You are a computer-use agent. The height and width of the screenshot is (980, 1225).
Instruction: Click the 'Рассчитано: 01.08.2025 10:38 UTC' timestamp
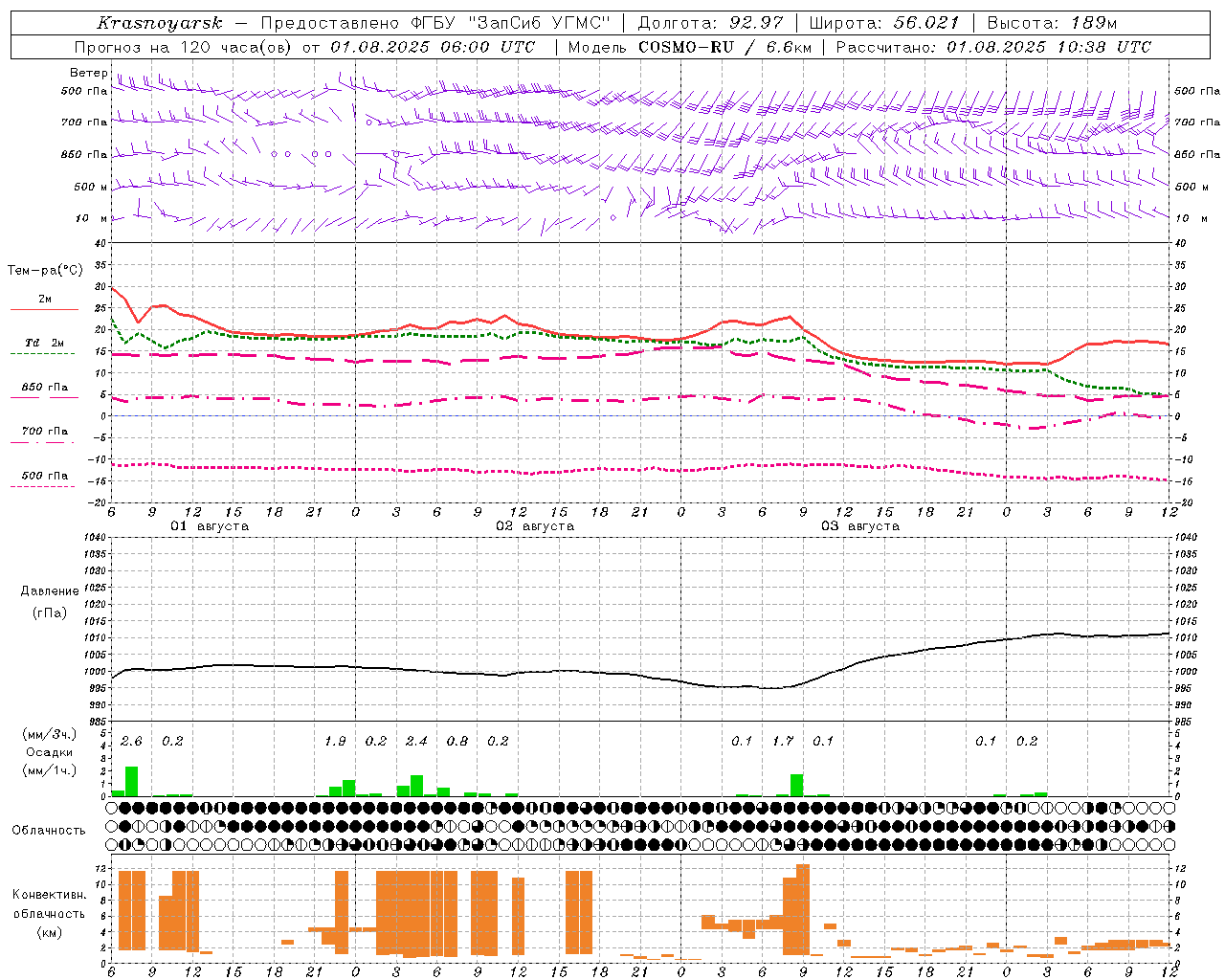point(993,47)
